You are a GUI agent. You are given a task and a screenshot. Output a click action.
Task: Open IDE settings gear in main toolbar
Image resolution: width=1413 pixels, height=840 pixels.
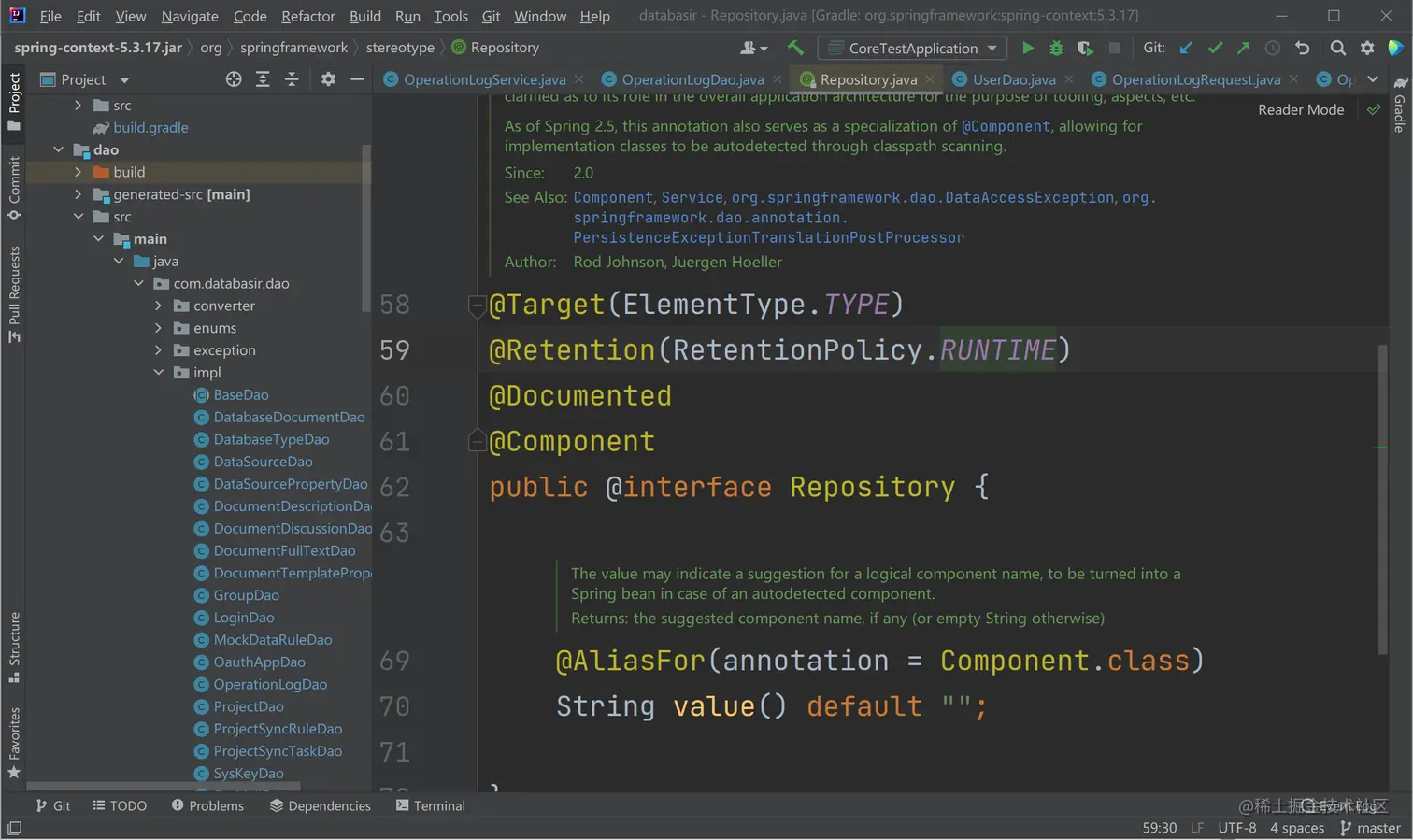pyautogui.click(x=1367, y=48)
